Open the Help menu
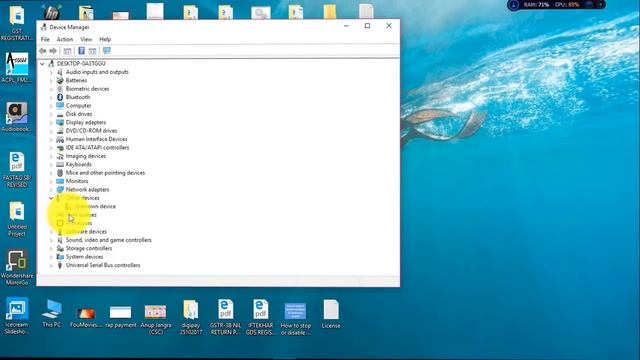The height and width of the screenshot is (360, 640). 105,39
